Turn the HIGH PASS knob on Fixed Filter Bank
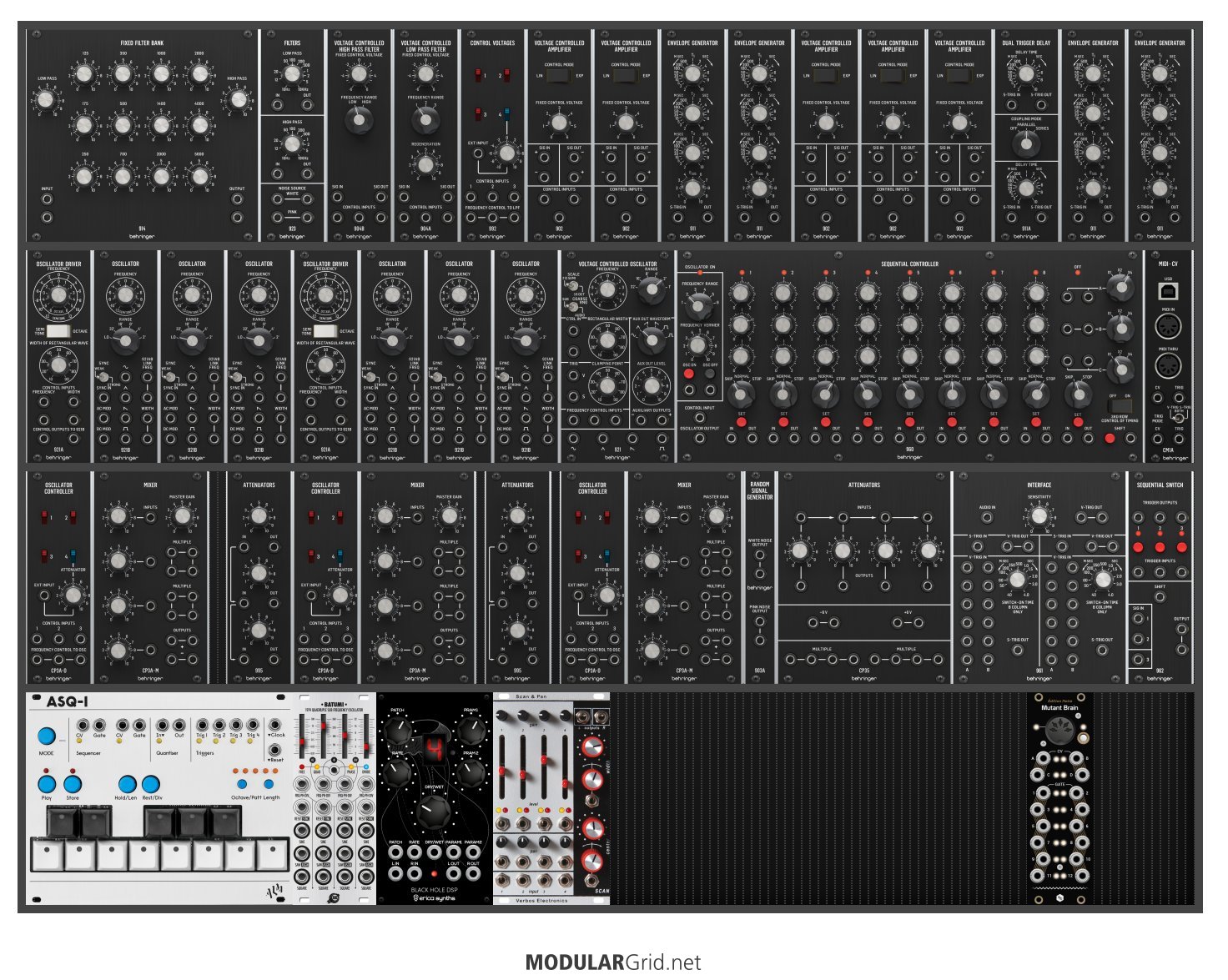 [238, 100]
